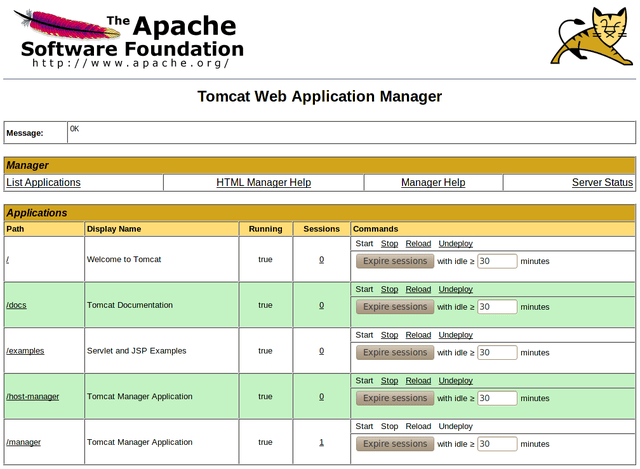Click the 'Message:' label

coord(25,133)
